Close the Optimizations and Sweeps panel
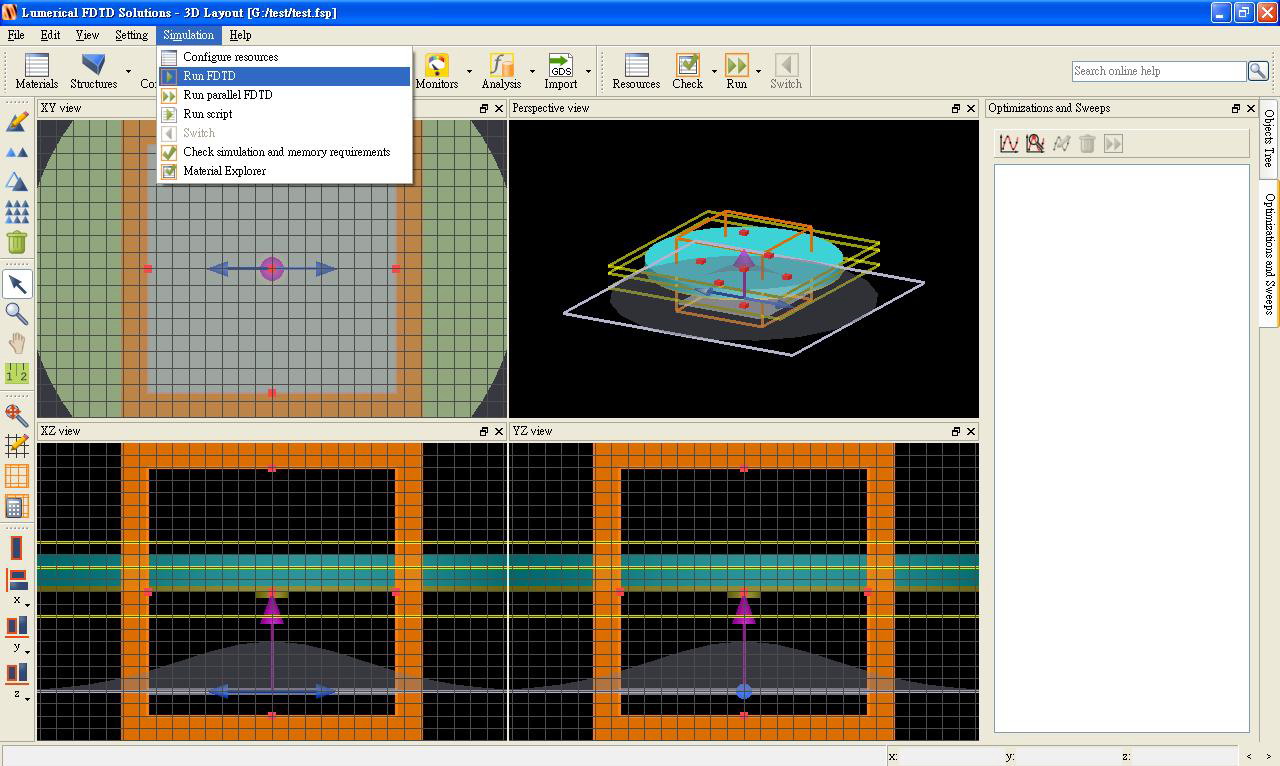 pos(1251,108)
